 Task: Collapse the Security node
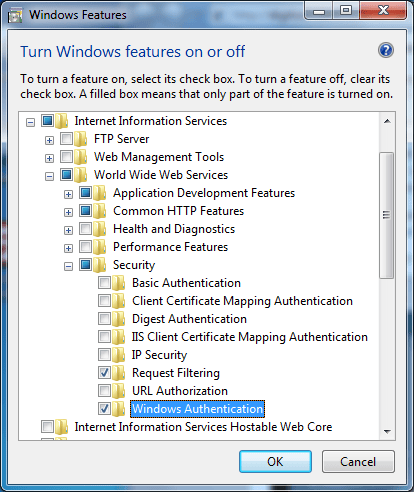click(x=68, y=266)
